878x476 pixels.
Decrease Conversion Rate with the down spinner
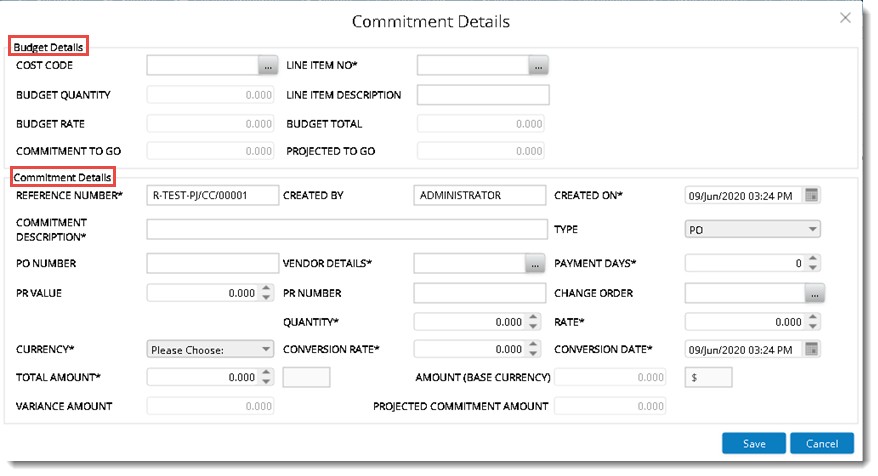[x=533, y=354]
